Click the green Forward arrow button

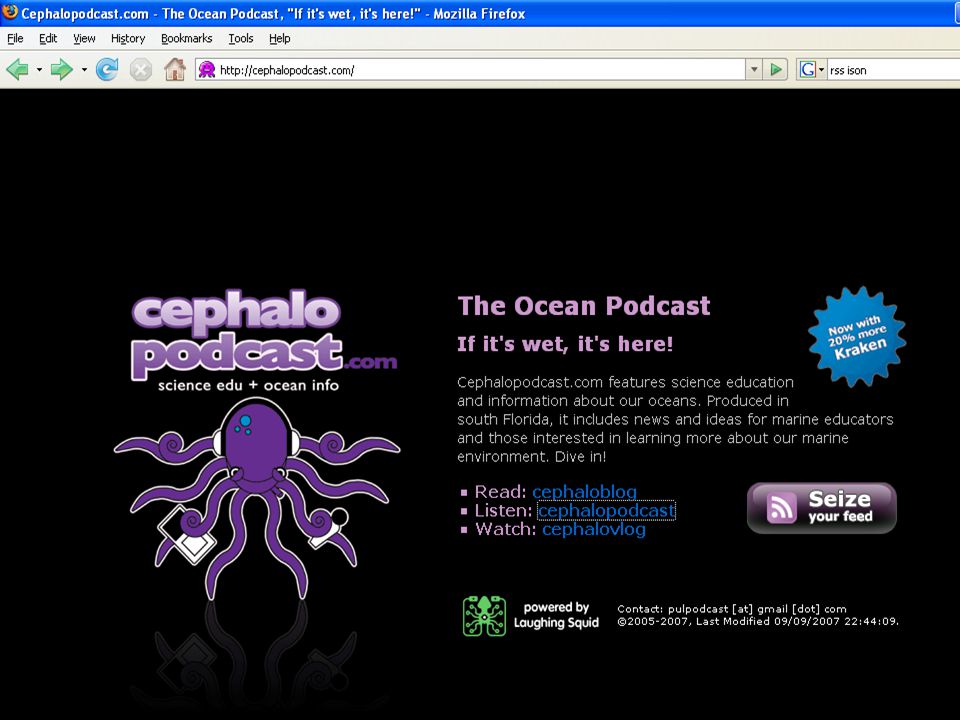point(61,70)
